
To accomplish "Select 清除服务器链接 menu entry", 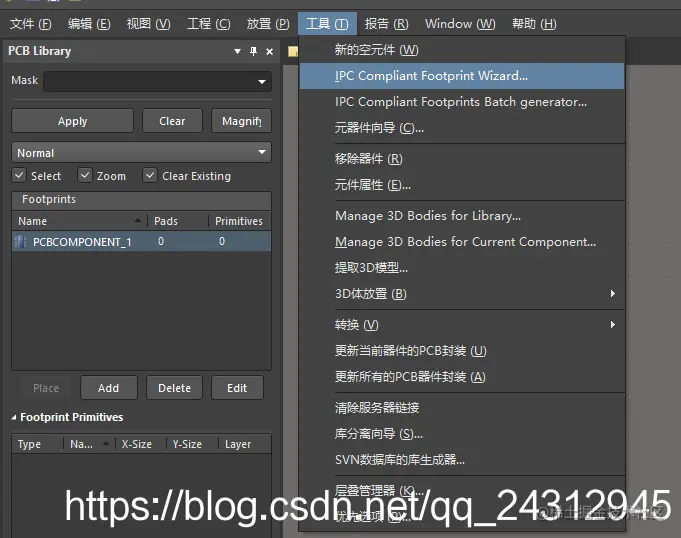I will tap(462, 408).
